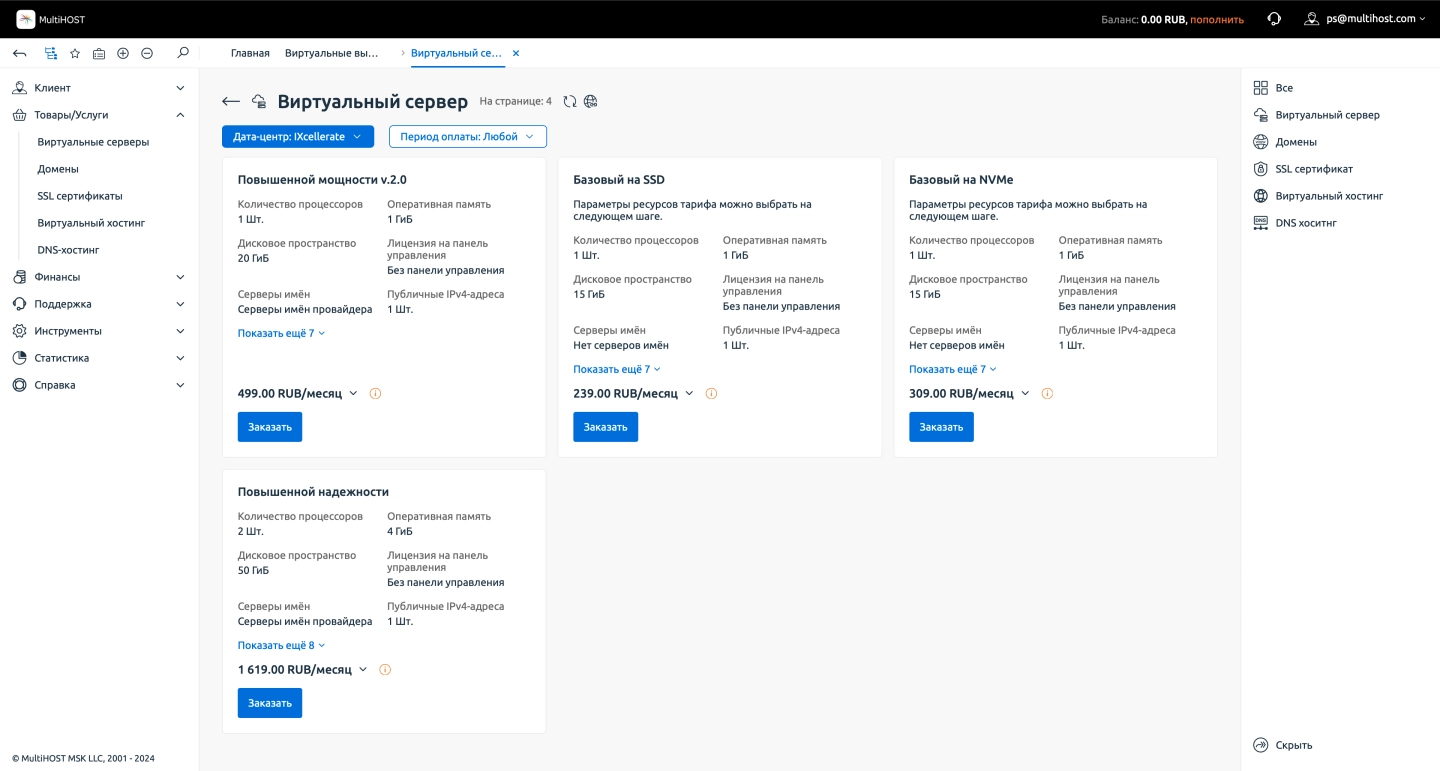Refresh the tariff list with reload icon
This screenshot has width=1440, height=771.
click(x=570, y=101)
